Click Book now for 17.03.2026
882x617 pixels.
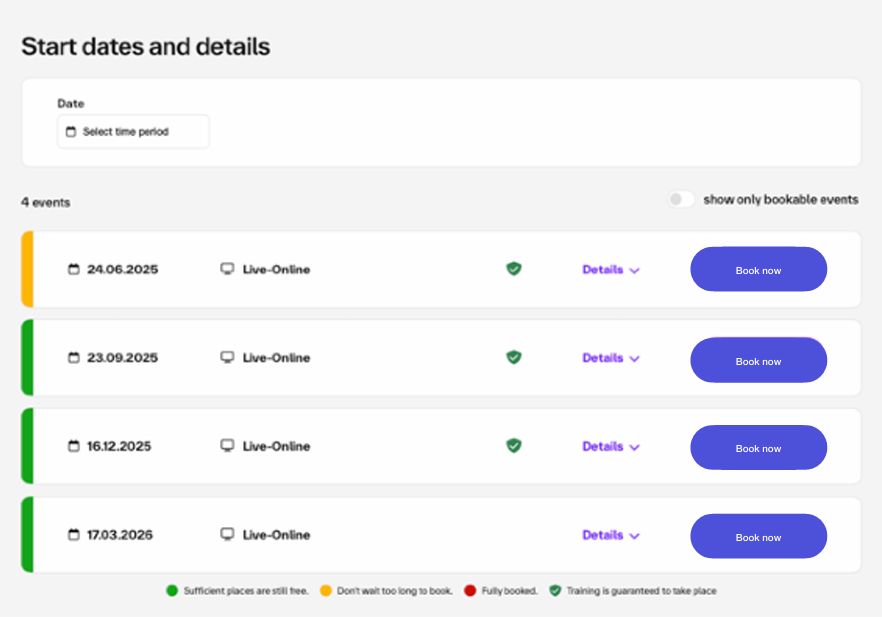click(758, 536)
